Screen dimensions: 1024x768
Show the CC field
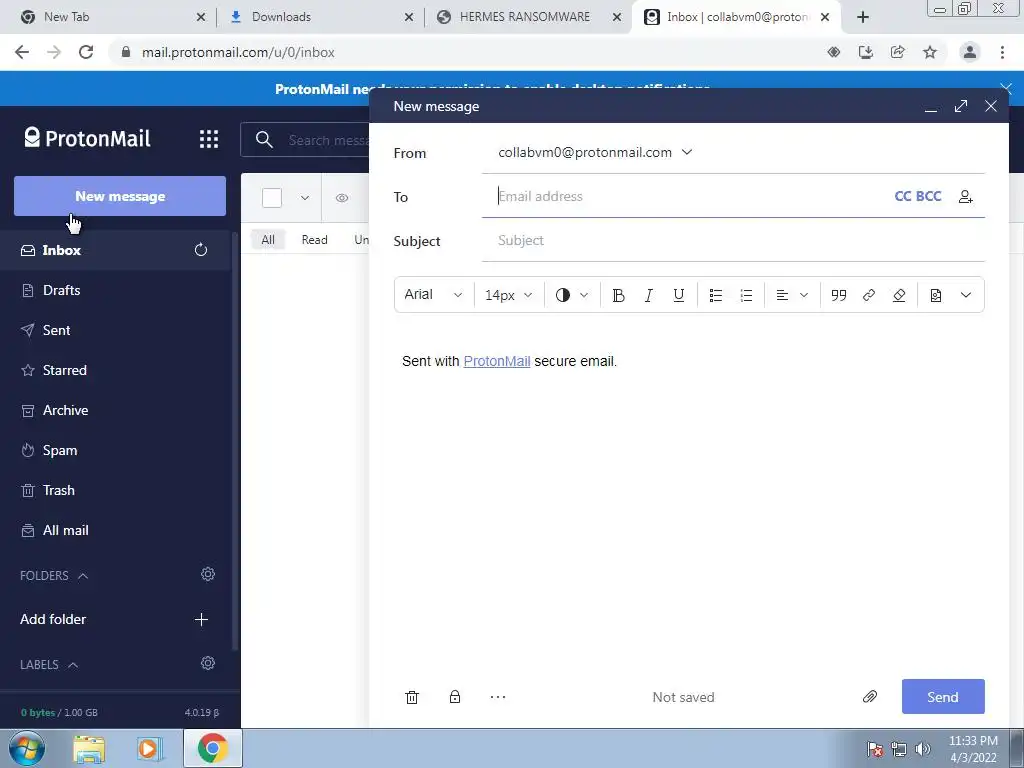click(x=903, y=197)
